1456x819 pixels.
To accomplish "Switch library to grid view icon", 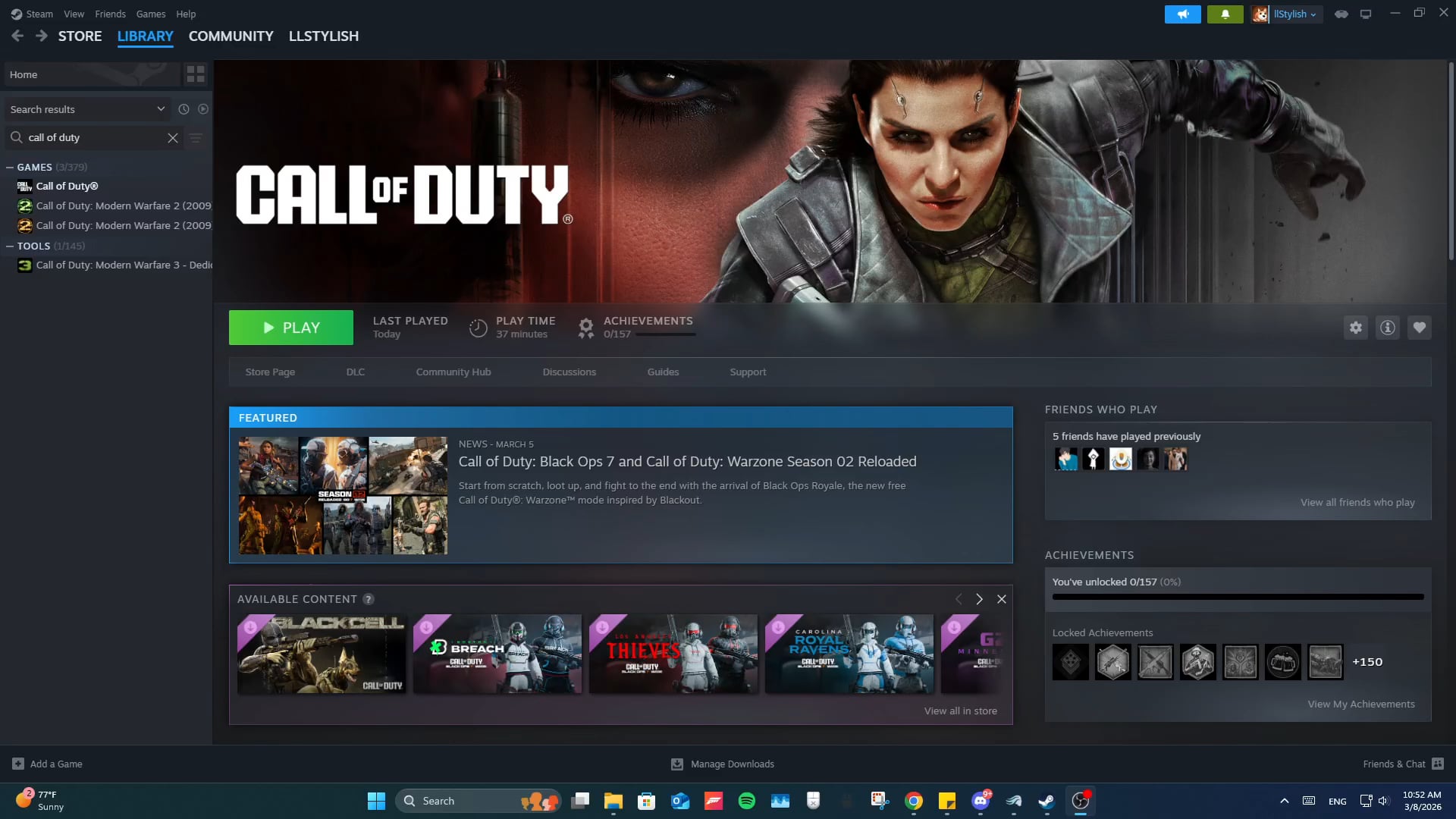I will 196,74.
